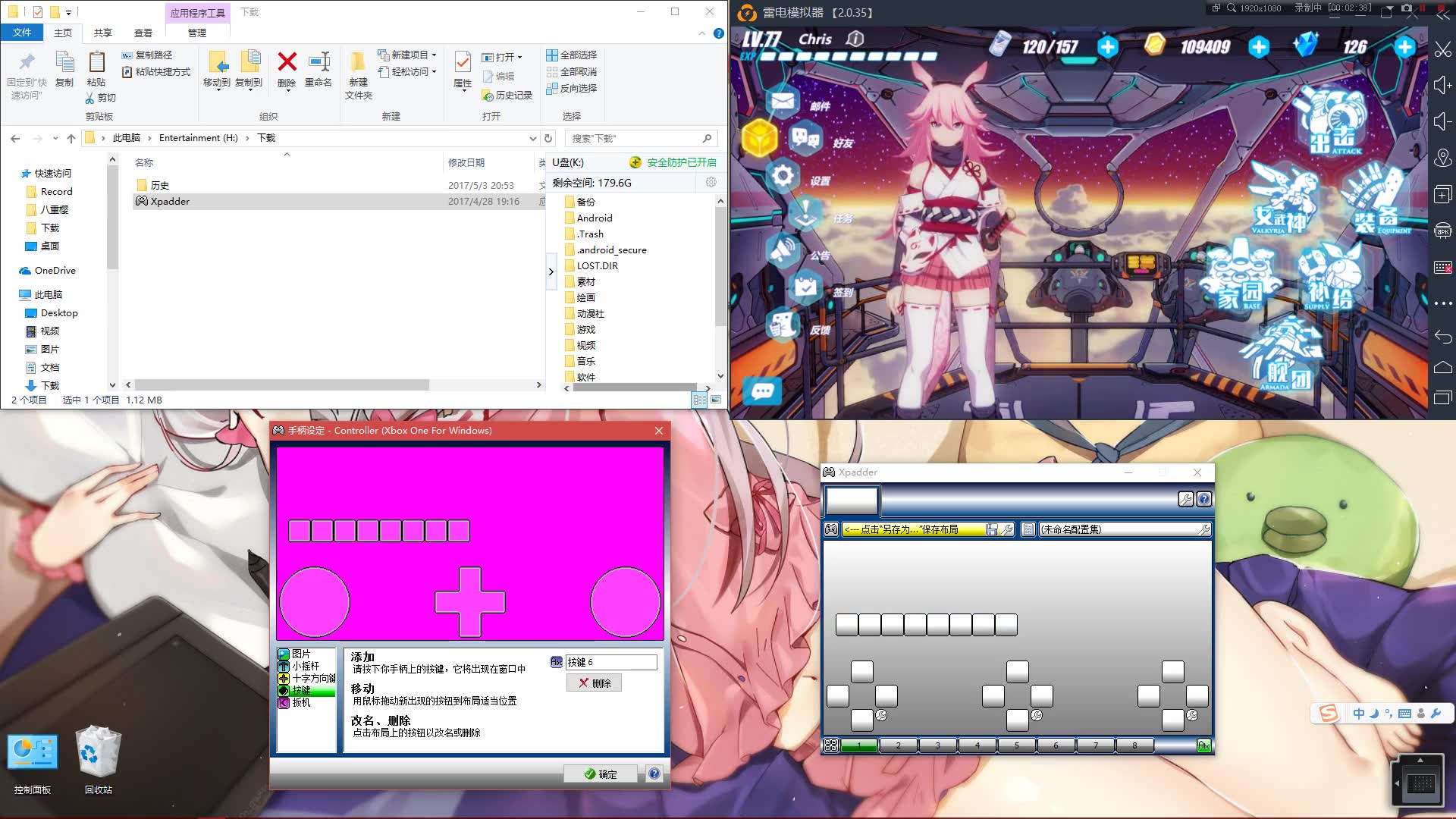Click the 确定 confirm button
This screenshot has height=819, width=1456.
[x=601, y=773]
